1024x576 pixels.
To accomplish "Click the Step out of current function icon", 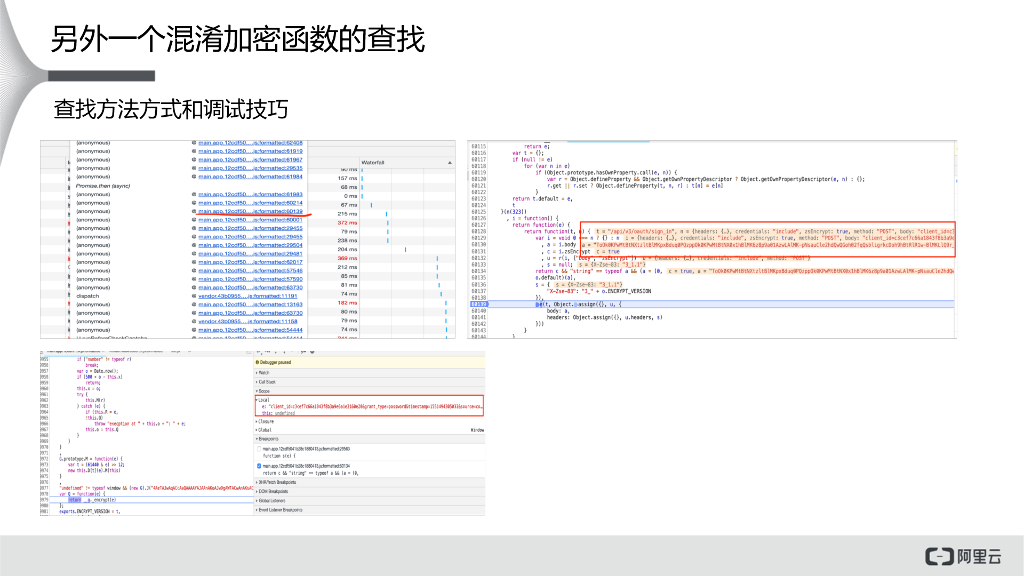I will click(x=284, y=351).
